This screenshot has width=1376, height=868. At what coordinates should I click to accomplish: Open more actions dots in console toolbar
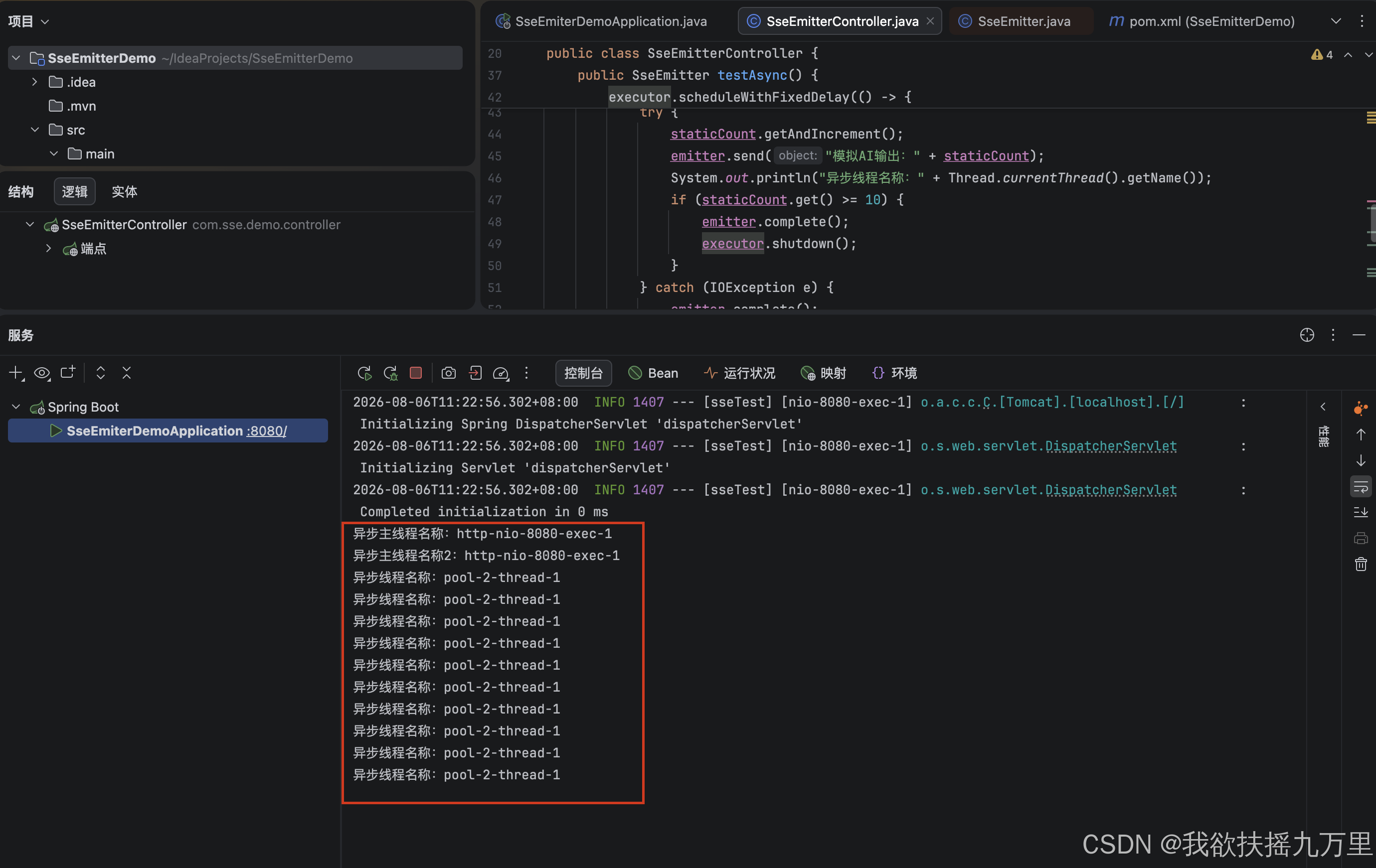pyautogui.click(x=526, y=373)
